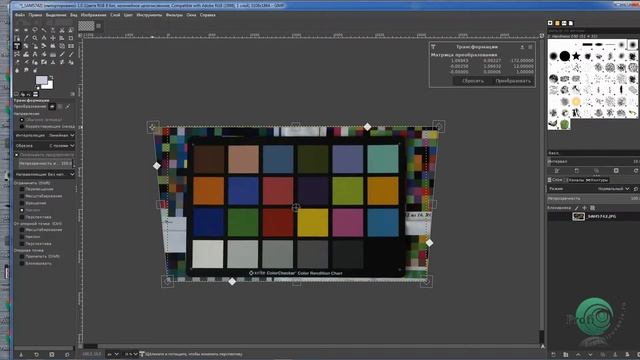Select the highlighted Unified Transform tool
Viewport: 640px width, 360px height.
point(17,46)
